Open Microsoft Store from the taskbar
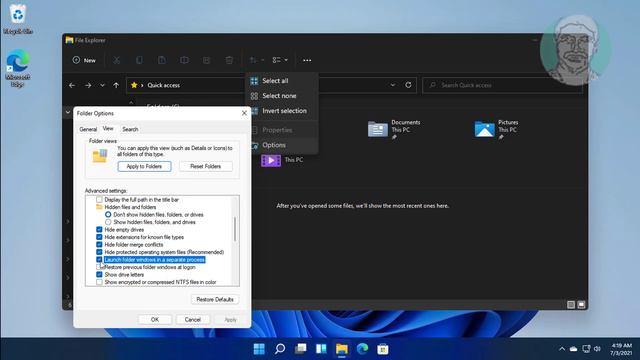Viewport: 640px width, 360px height. click(383, 349)
